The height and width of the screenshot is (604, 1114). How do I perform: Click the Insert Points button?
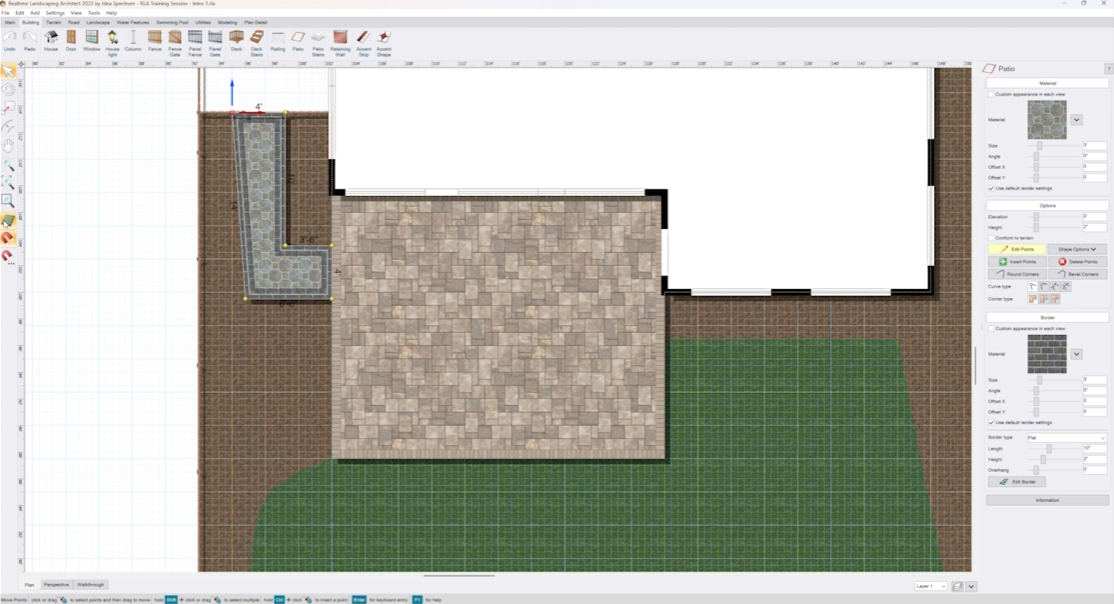click(x=1017, y=261)
